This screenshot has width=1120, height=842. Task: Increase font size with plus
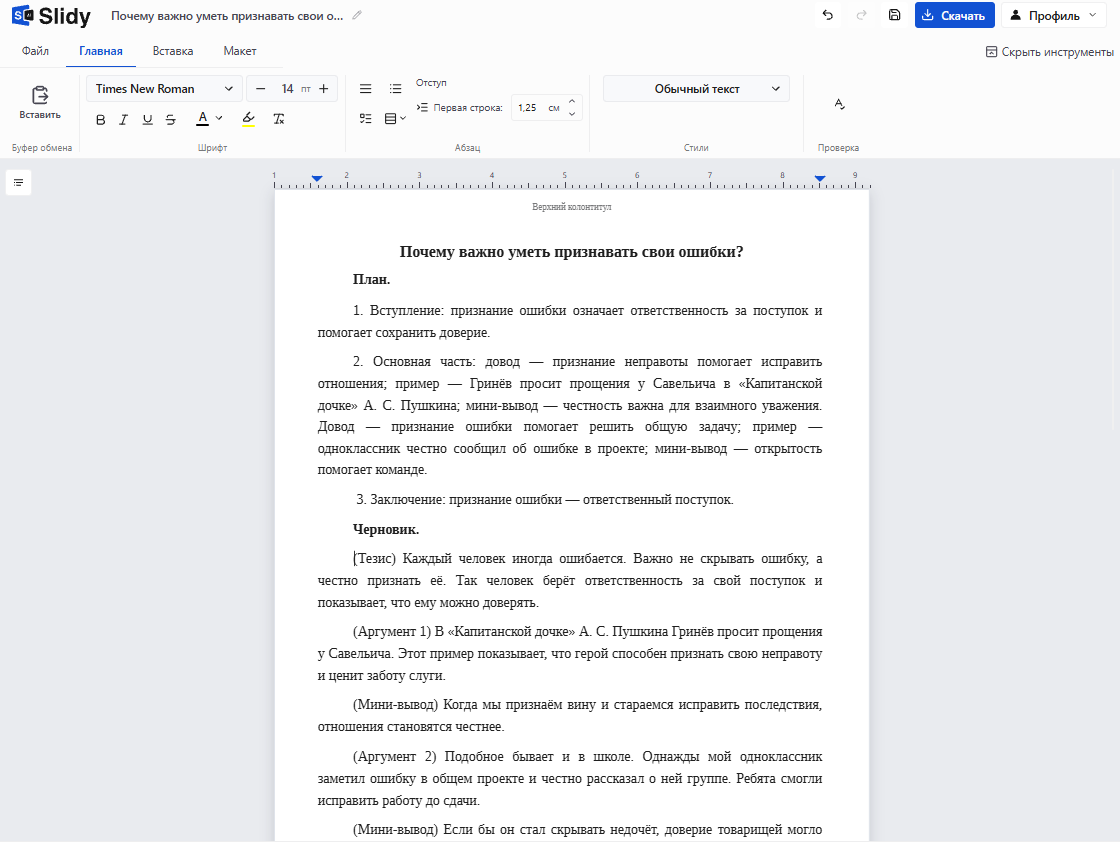click(324, 89)
